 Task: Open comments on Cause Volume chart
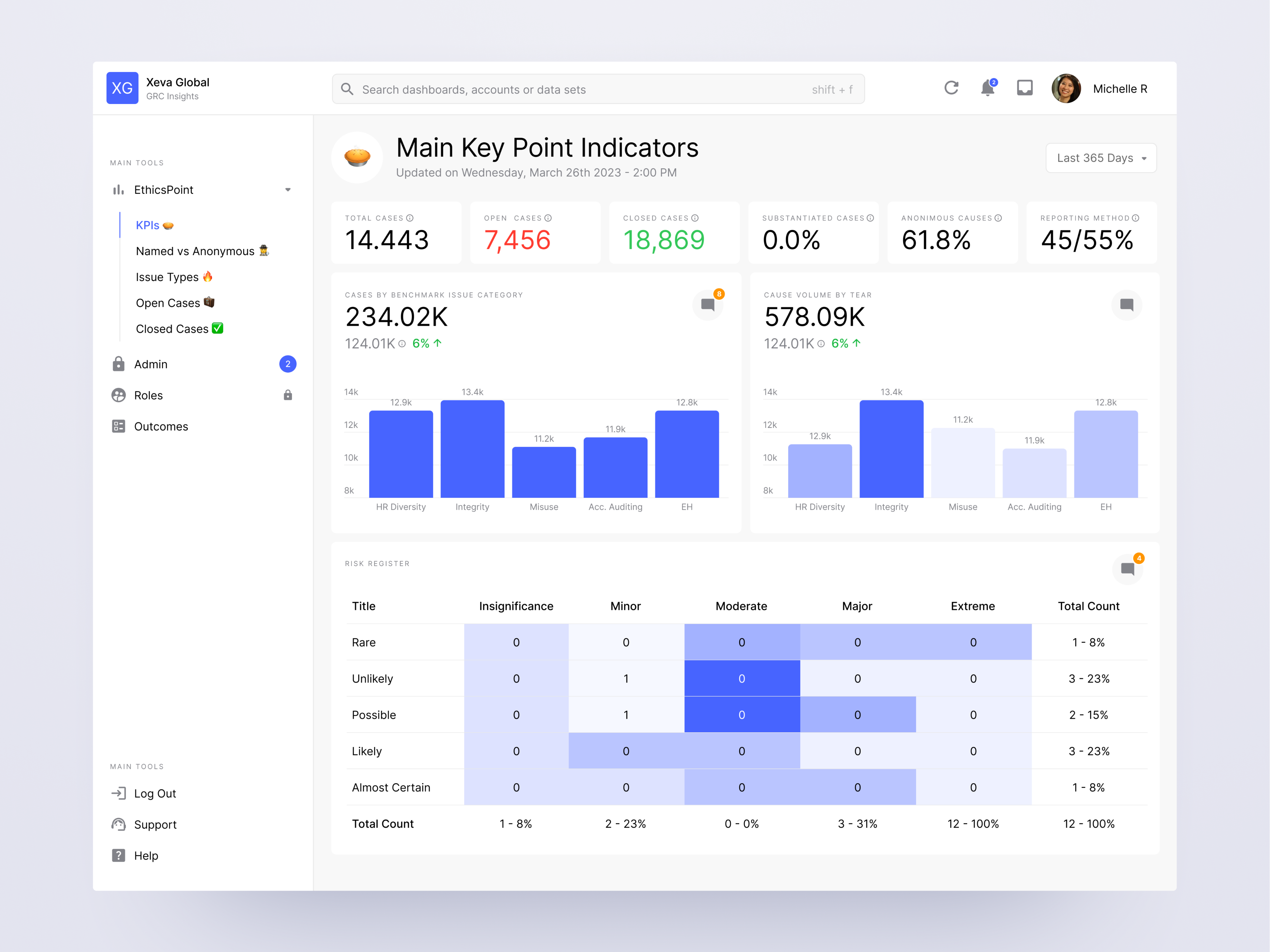(1127, 305)
